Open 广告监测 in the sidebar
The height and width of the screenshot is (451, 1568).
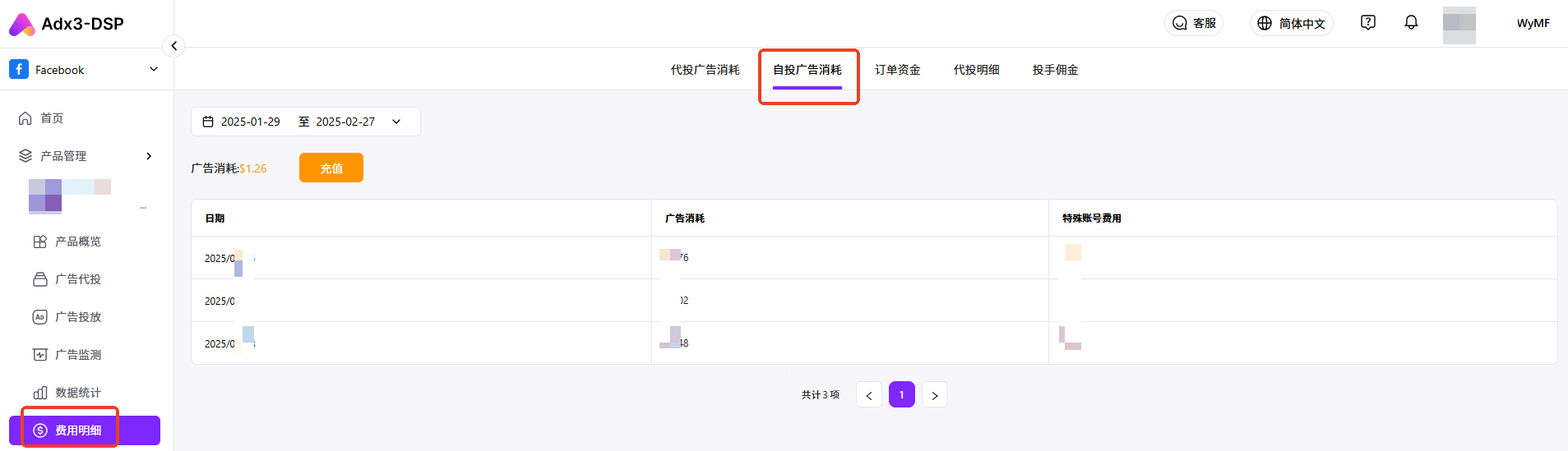(77, 355)
